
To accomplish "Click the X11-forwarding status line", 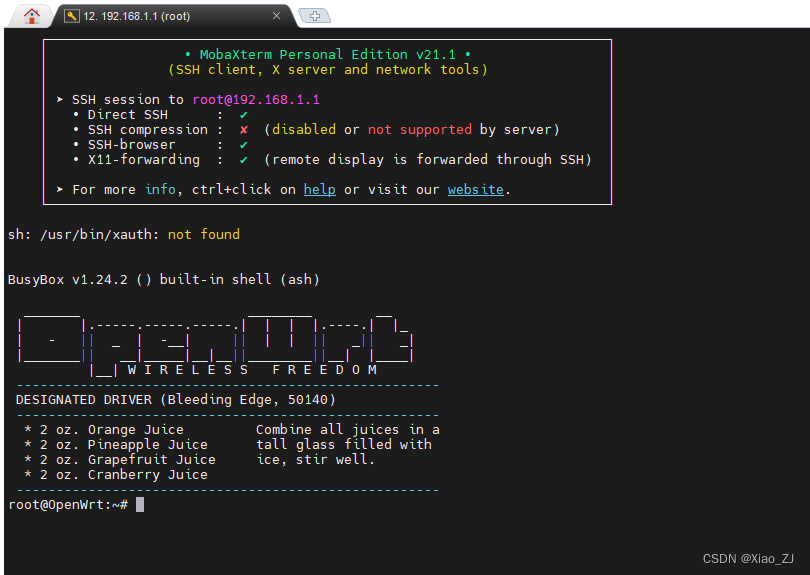I will click(332, 160).
